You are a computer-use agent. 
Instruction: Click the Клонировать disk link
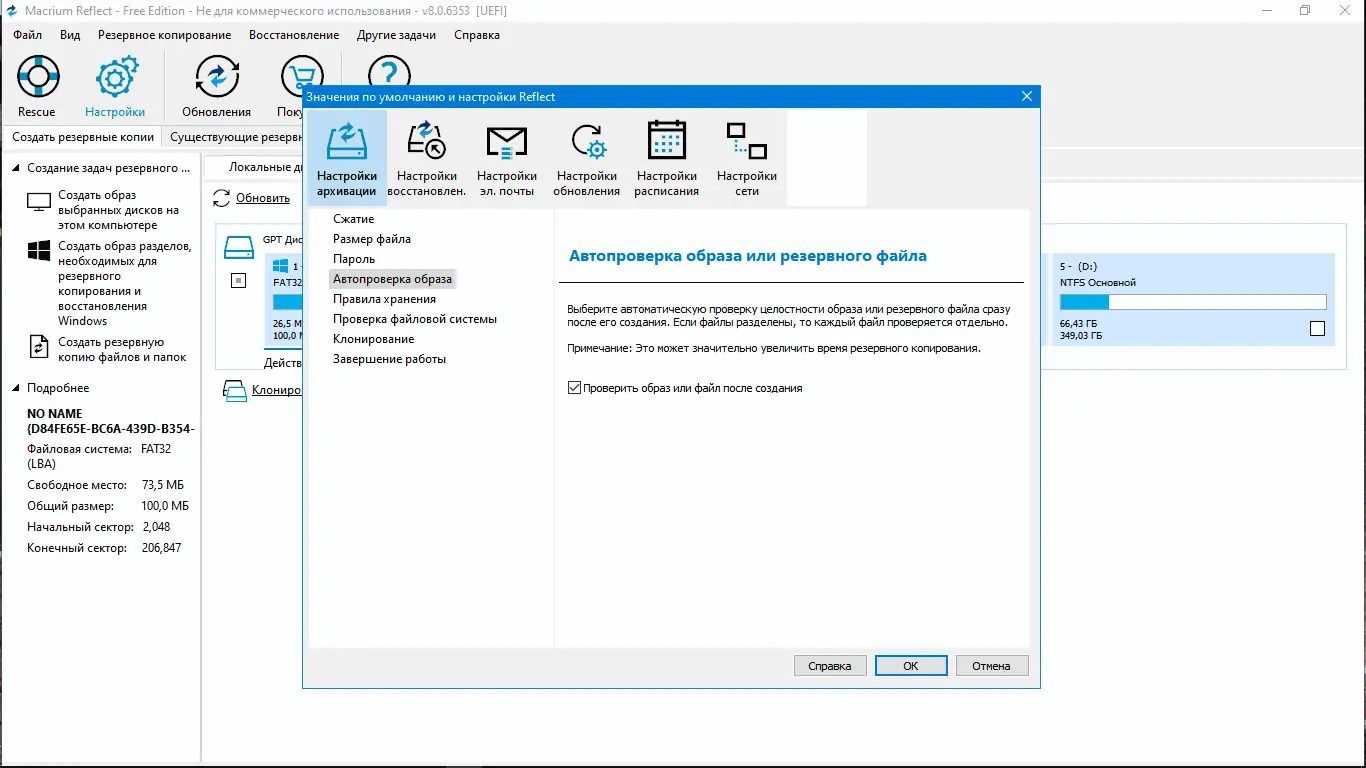pos(277,390)
